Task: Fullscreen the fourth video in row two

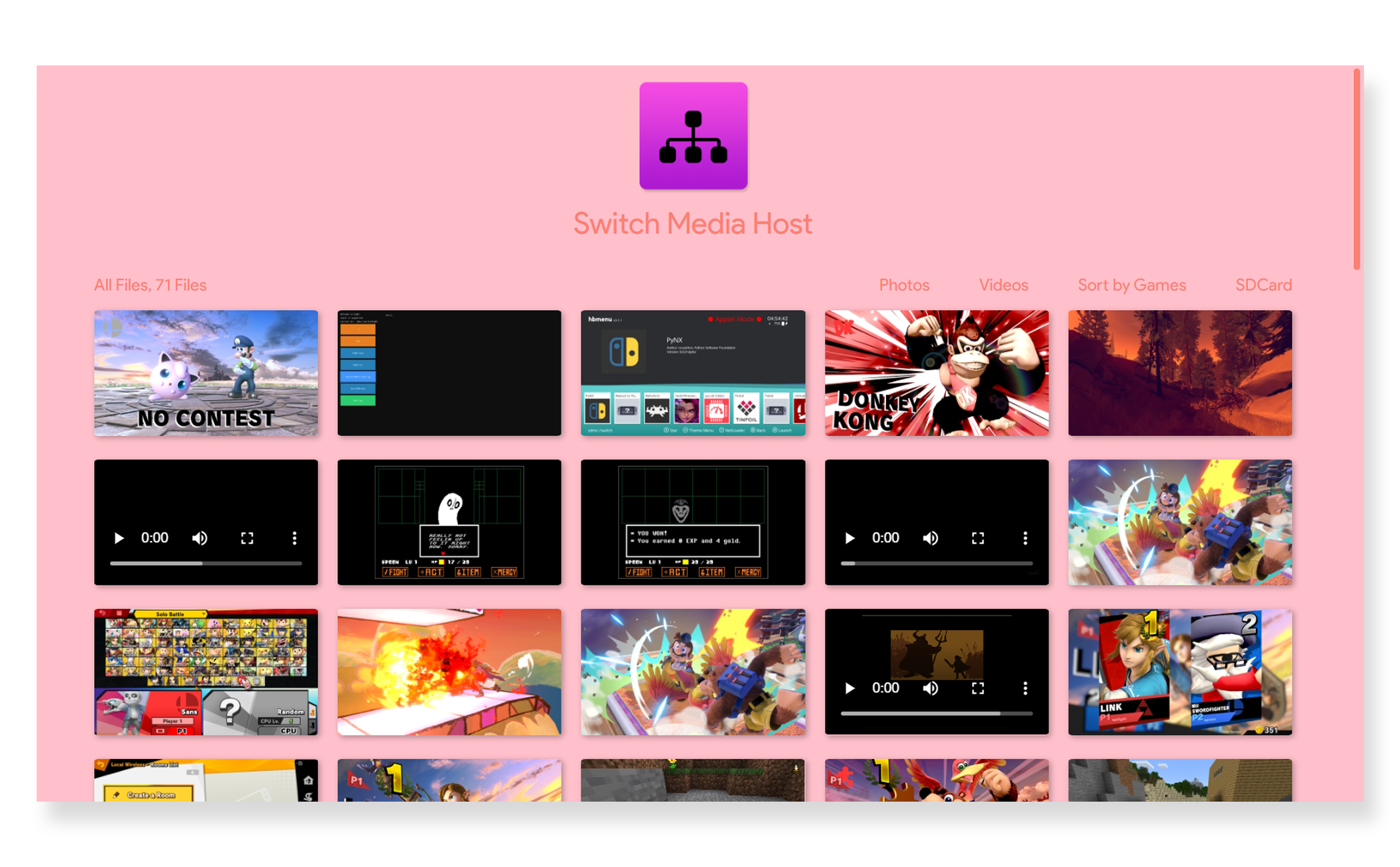Action: (978, 538)
